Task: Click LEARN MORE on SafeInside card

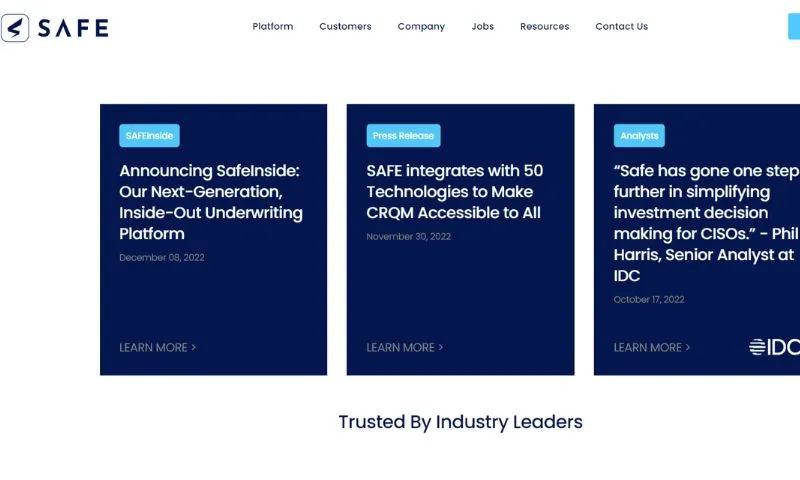Action: [x=158, y=347]
